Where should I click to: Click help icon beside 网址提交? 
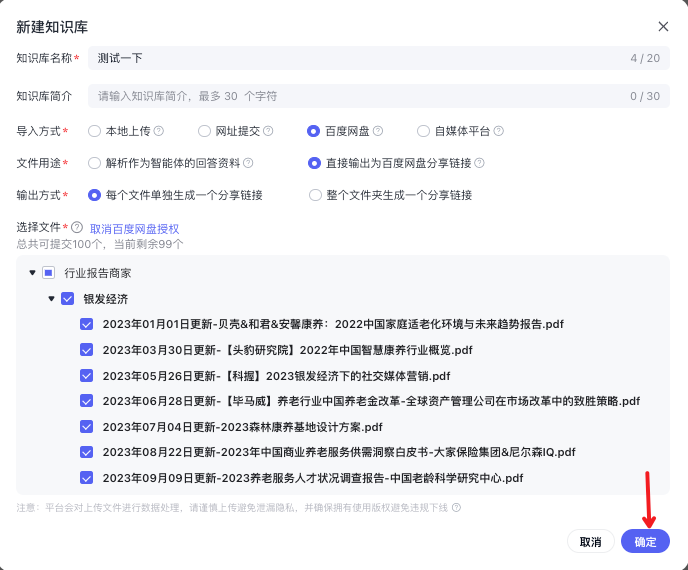click(x=268, y=131)
